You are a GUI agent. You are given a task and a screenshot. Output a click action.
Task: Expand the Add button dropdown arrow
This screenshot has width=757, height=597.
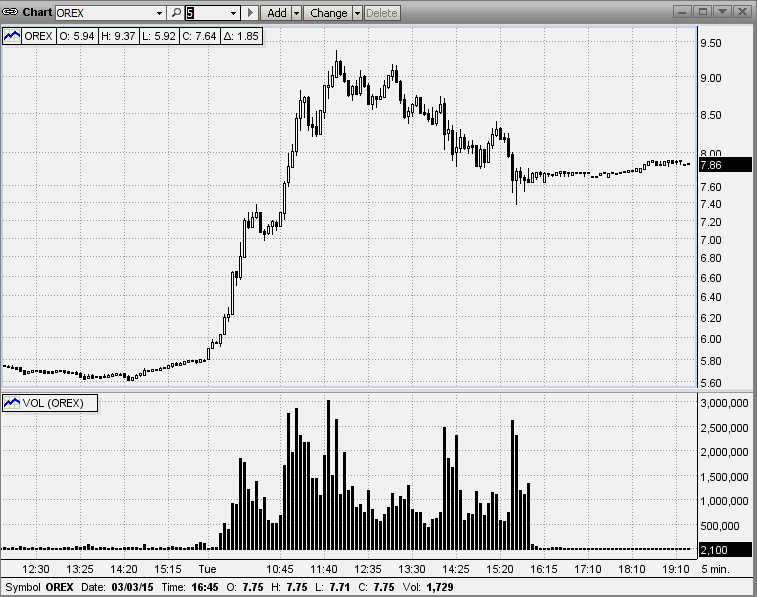pyautogui.click(x=297, y=13)
